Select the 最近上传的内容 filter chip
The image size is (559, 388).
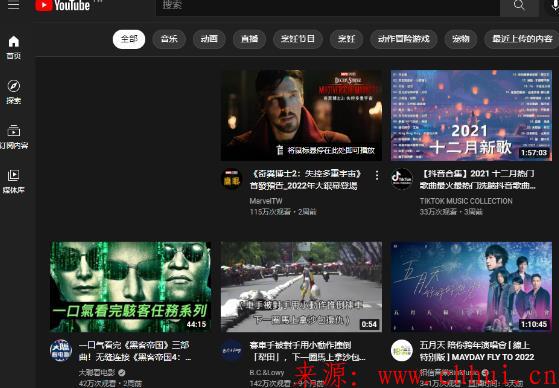click(522, 39)
